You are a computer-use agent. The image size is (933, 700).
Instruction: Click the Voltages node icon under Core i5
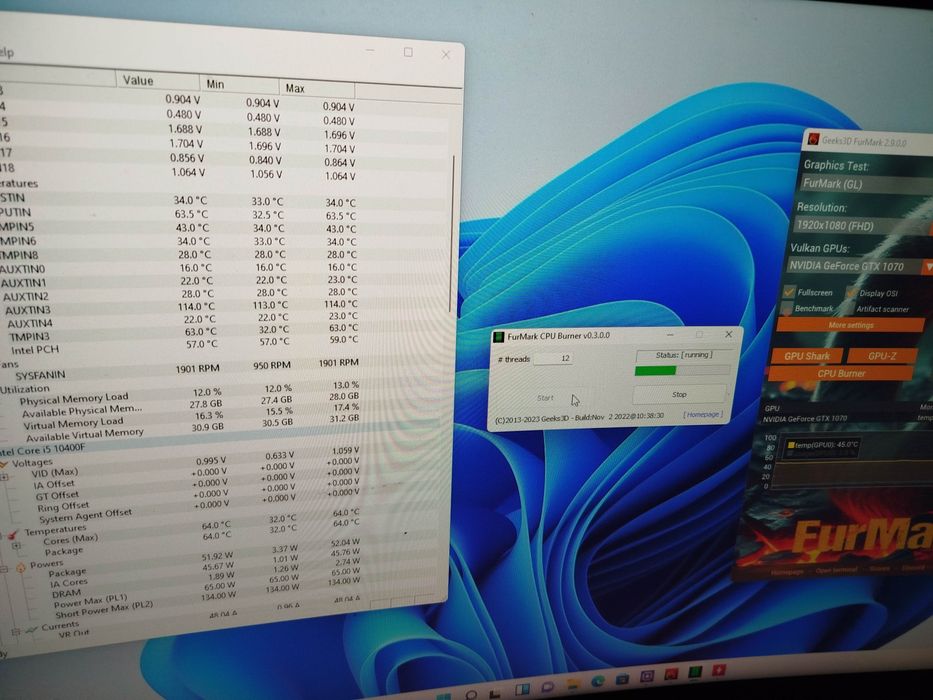5,464
